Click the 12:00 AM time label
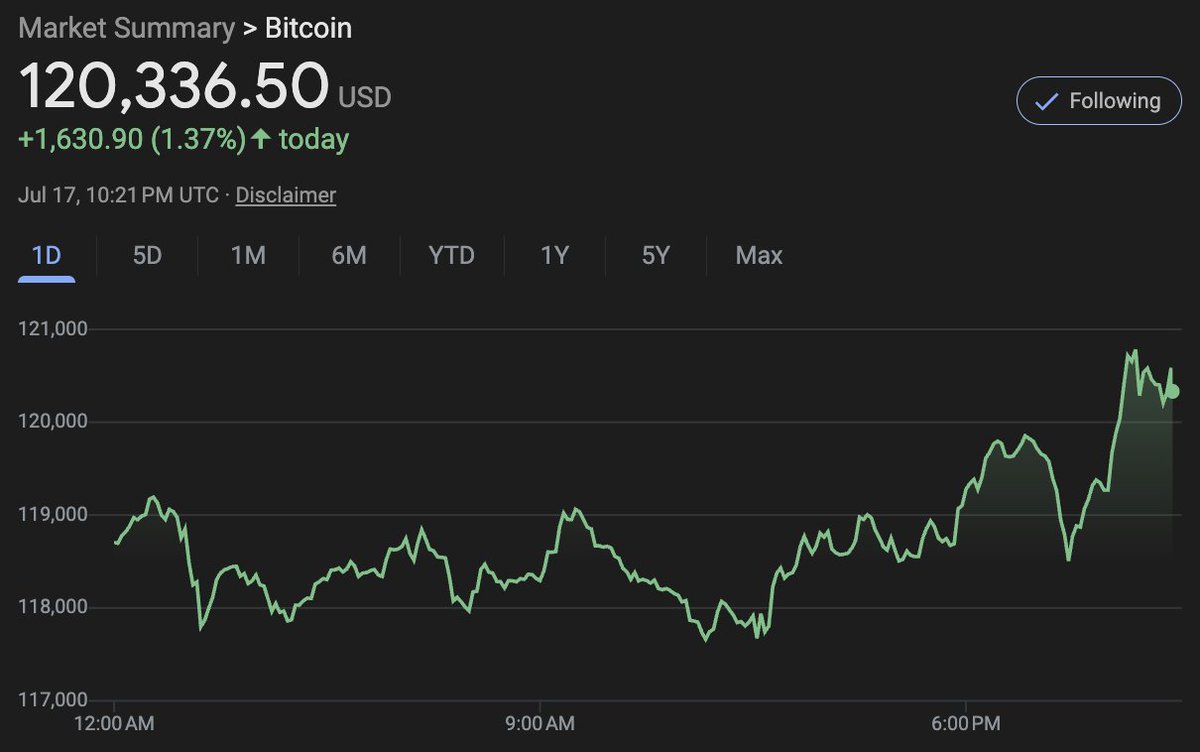1200x752 pixels. coord(114,722)
